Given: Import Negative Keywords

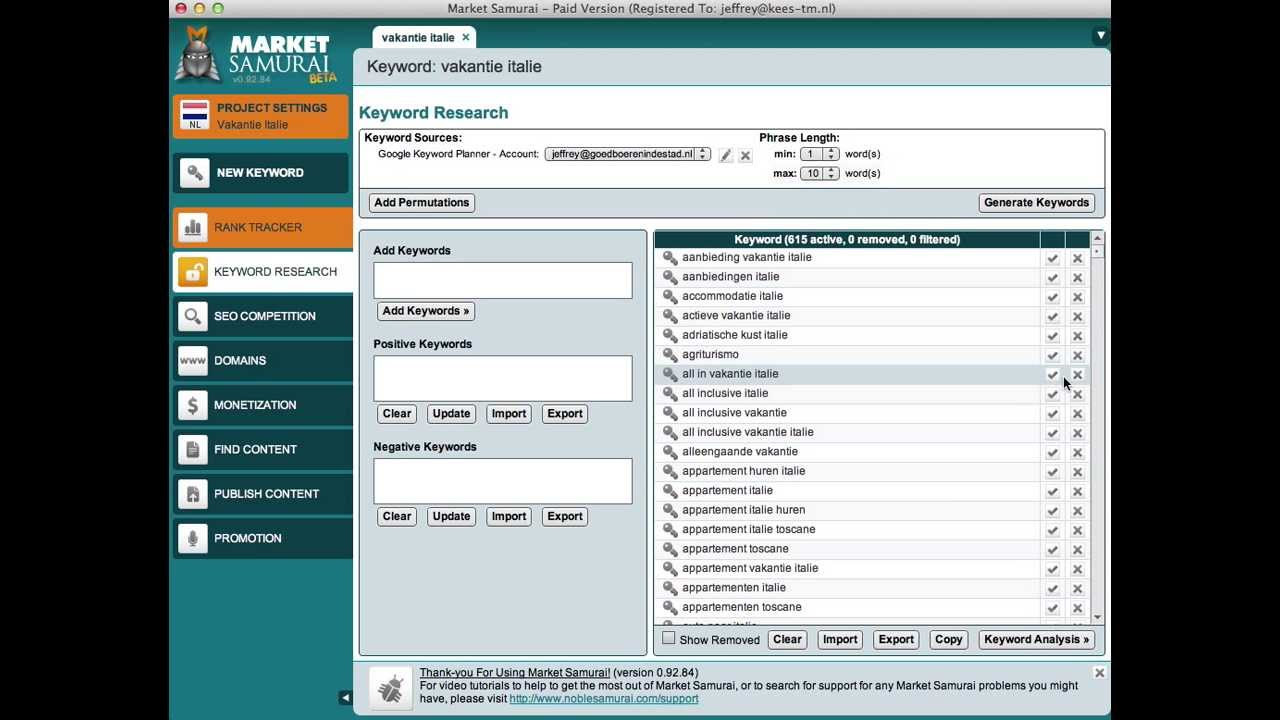Looking at the screenshot, I should point(508,517).
